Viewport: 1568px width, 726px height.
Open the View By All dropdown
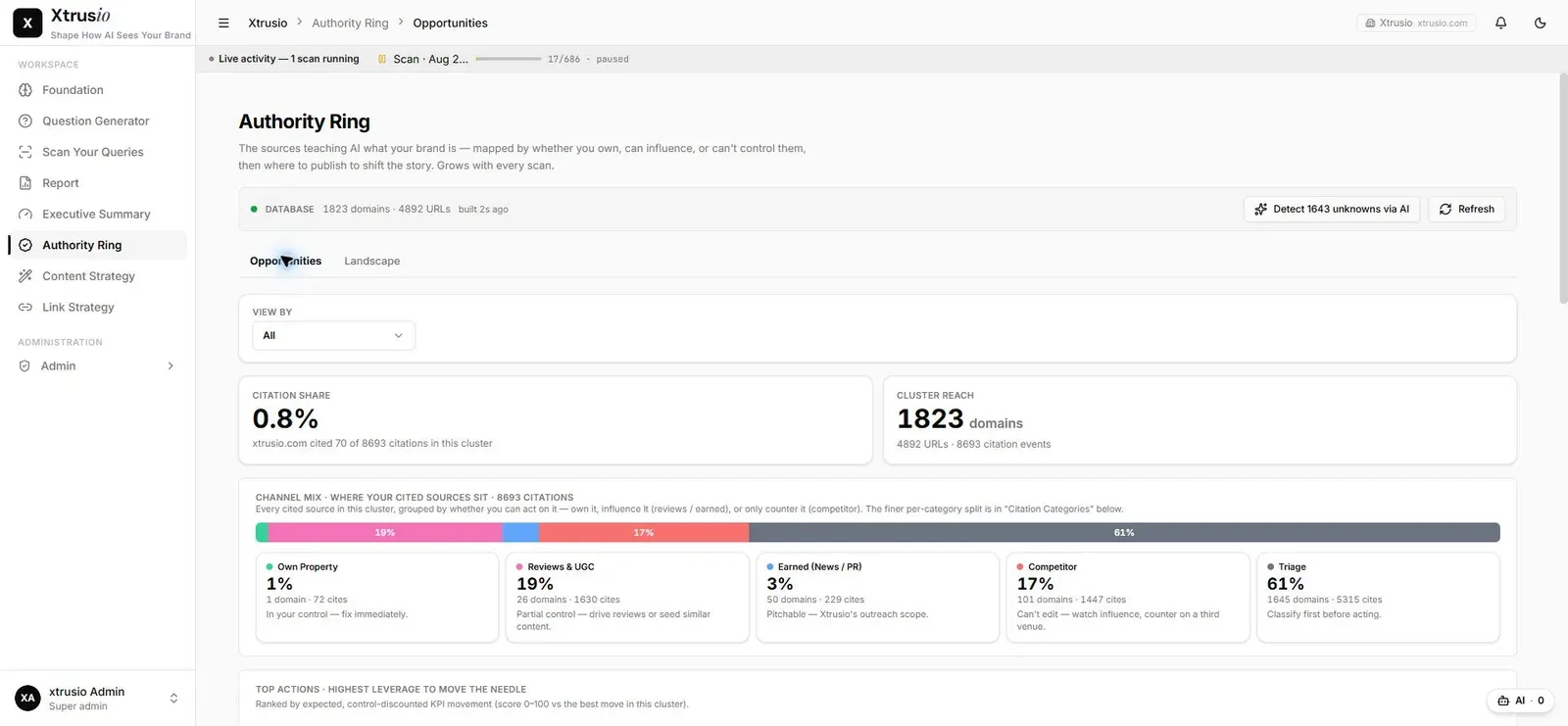333,336
